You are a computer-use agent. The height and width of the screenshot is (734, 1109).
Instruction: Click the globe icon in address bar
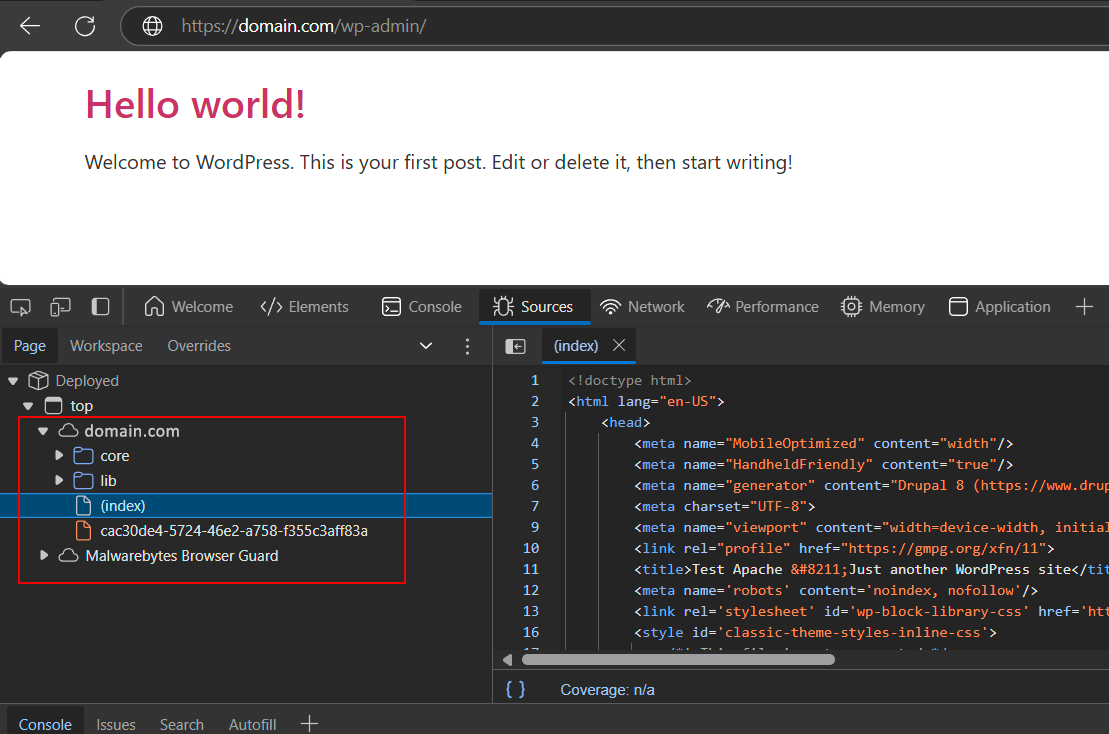(152, 25)
